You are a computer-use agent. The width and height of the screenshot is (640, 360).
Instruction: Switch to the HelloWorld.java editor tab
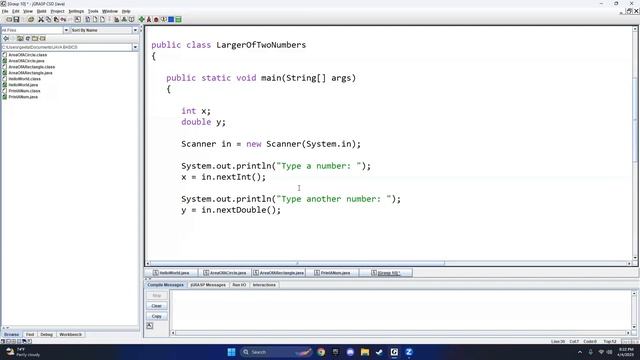[x=172, y=273]
